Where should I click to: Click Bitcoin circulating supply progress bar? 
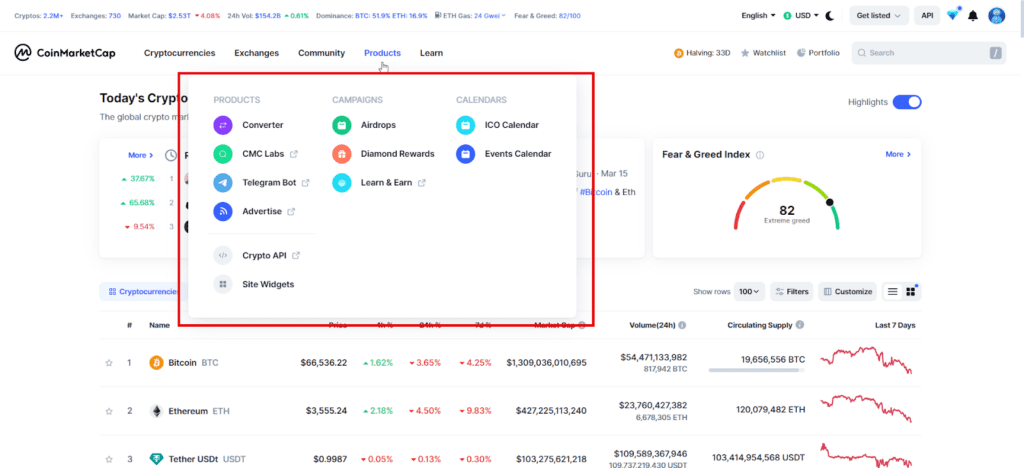click(x=756, y=370)
